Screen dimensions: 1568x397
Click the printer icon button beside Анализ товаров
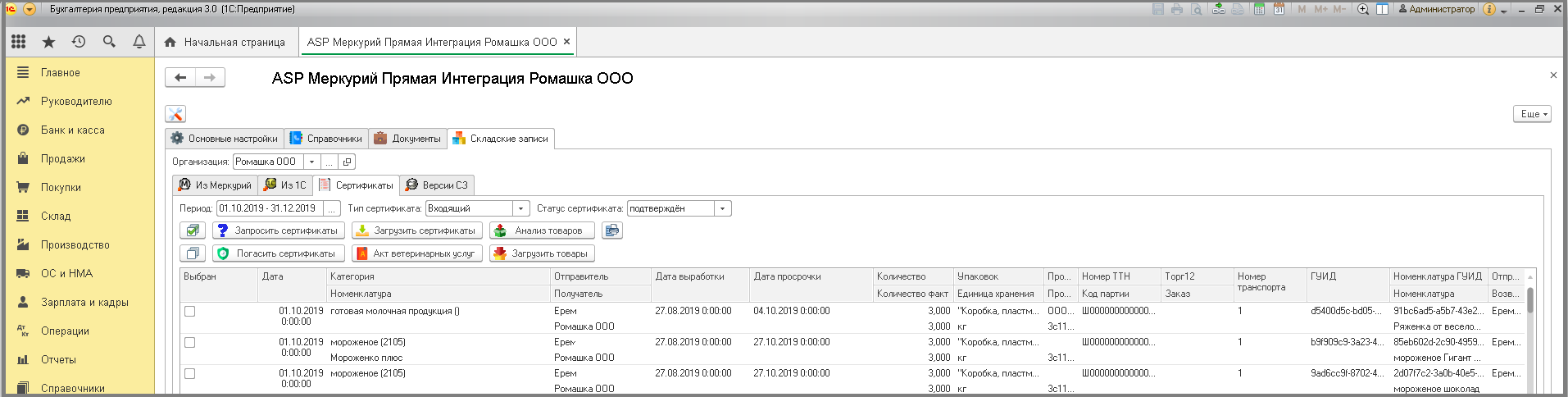tap(611, 230)
